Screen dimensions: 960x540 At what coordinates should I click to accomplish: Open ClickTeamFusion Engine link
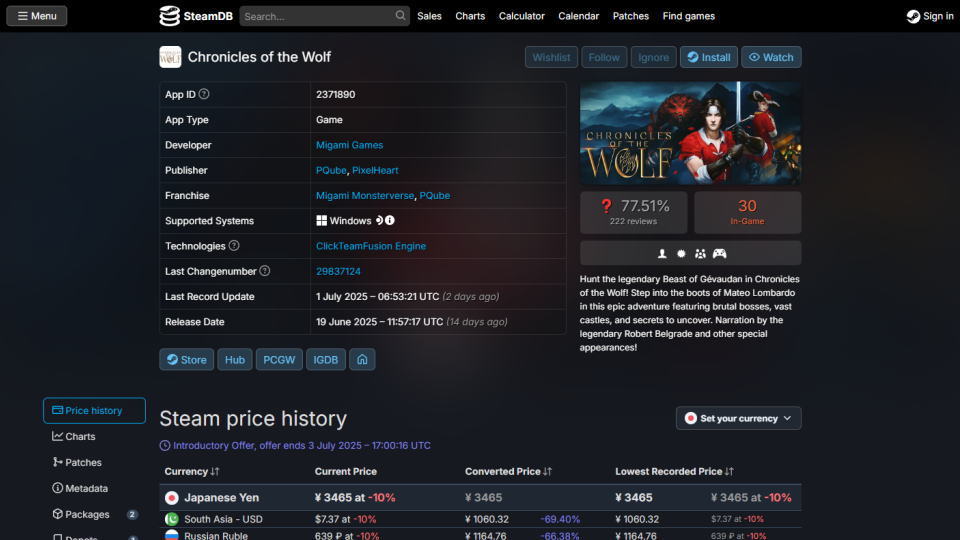(x=371, y=246)
